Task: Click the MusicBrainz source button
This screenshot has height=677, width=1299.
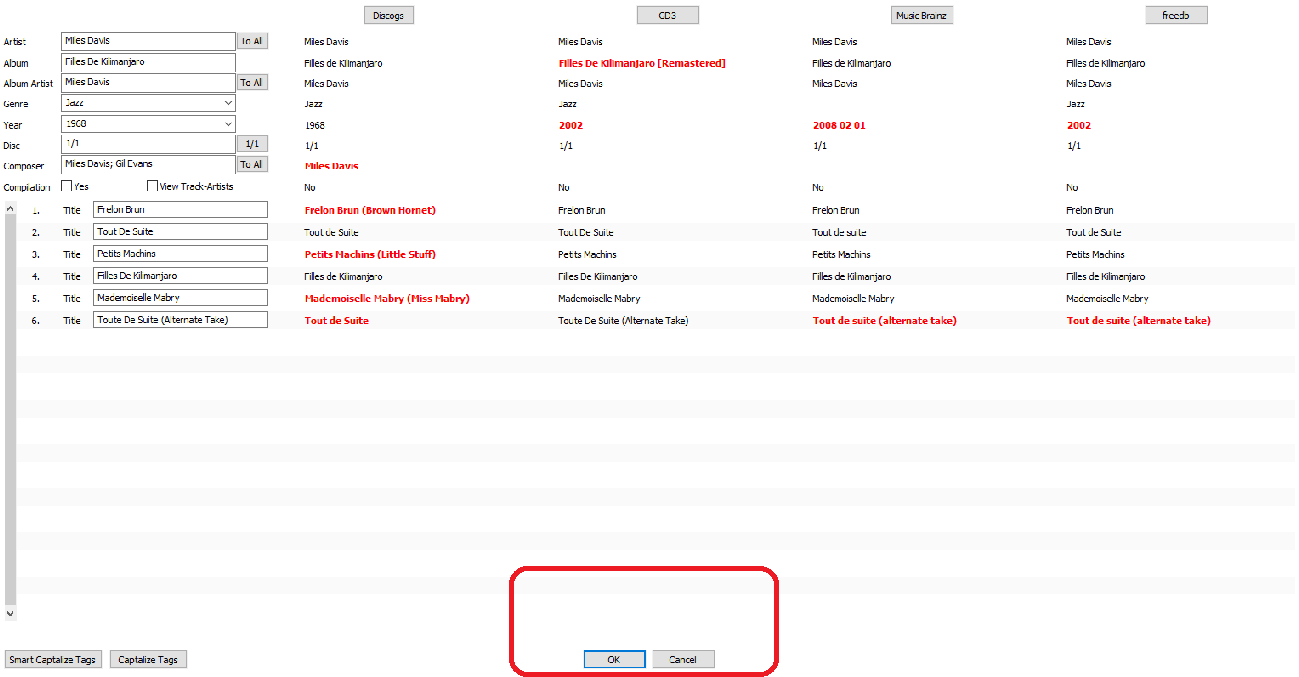Action: (x=921, y=15)
